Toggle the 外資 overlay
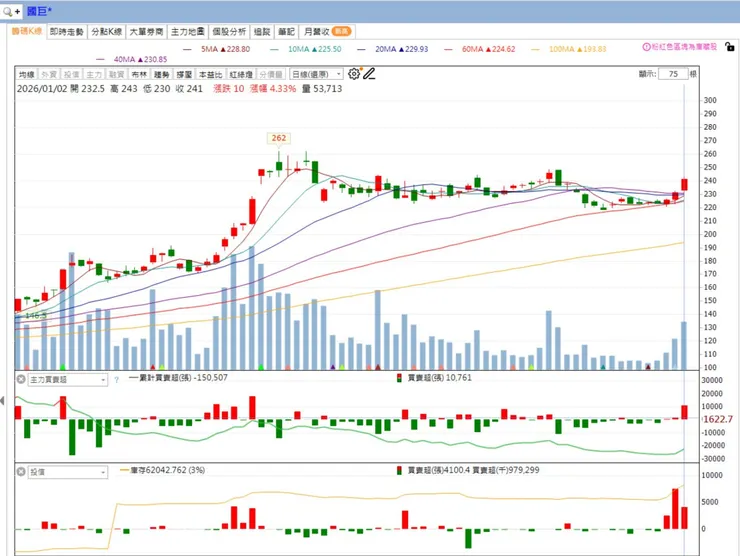This screenshot has height=556, width=740. pos(49,75)
